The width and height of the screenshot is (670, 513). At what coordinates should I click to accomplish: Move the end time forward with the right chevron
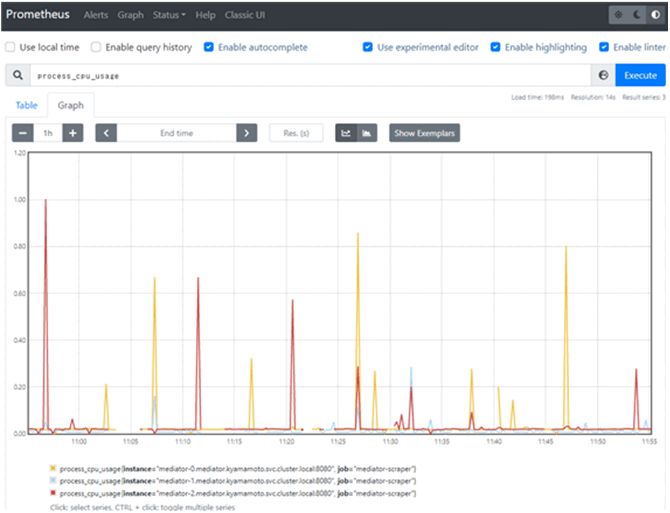[x=246, y=133]
